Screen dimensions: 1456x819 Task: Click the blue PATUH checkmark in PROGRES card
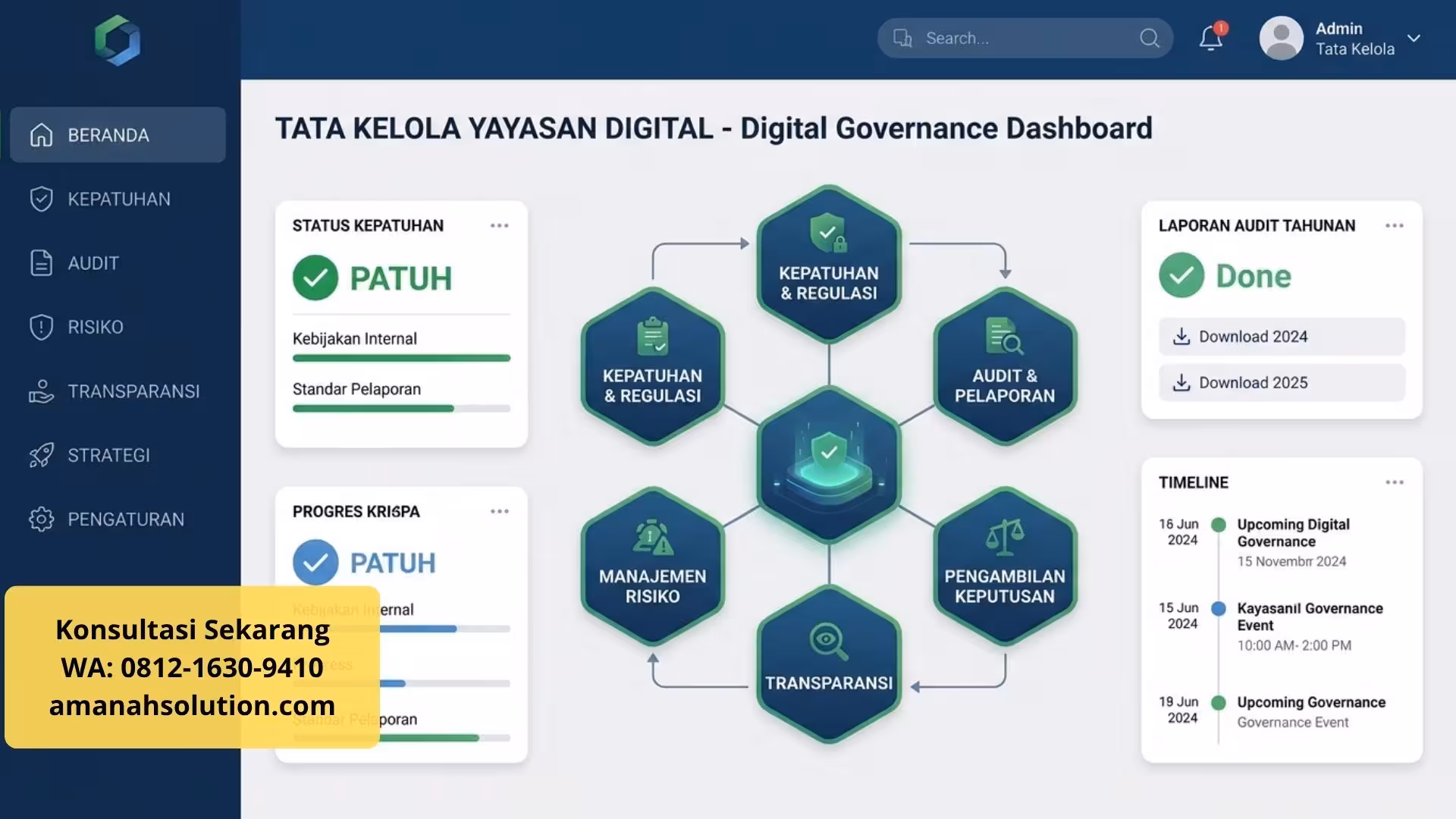pyautogui.click(x=315, y=562)
